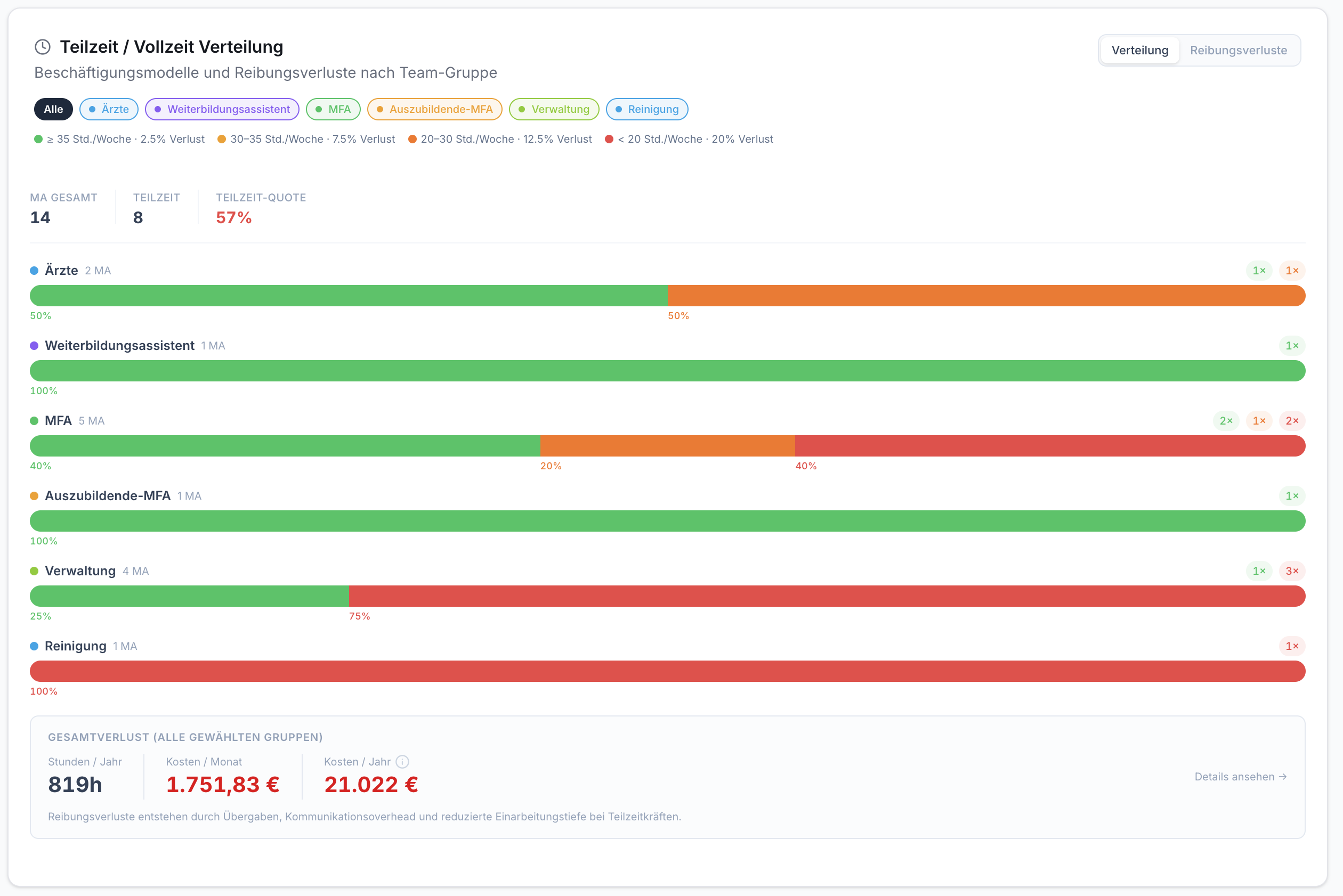Viewport: 1343px width, 896px height.
Task: Click the red 40% segment of the MFA bar
Action: pos(1050,446)
